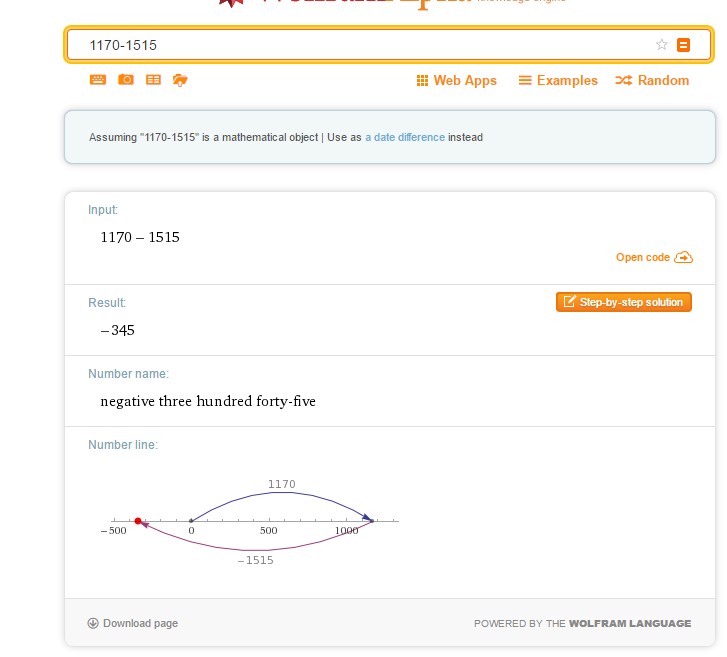The height and width of the screenshot is (657, 727).
Task: Click the Step-by-step solution button
Action: coord(623,302)
